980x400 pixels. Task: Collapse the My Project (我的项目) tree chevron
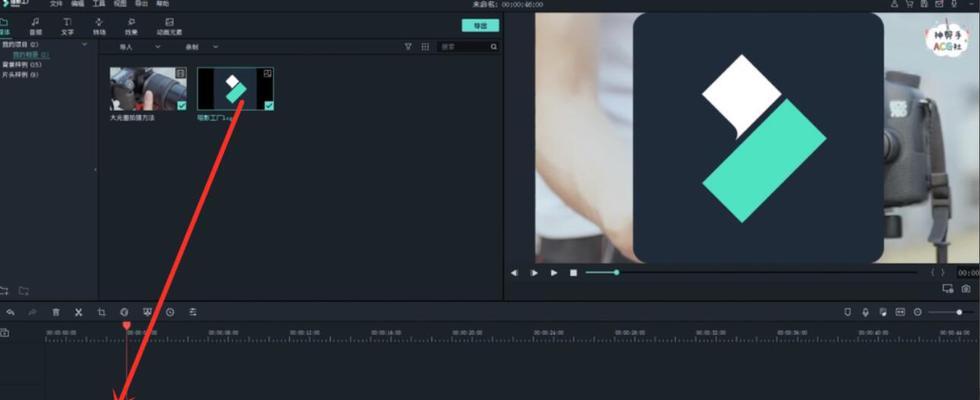coord(85,44)
